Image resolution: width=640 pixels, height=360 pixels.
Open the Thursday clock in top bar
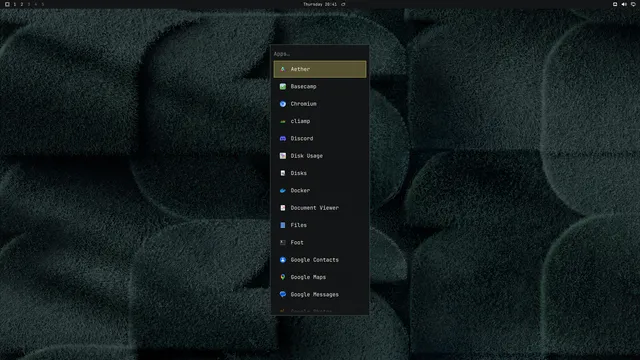pyautogui.click(x=320, y=4)
